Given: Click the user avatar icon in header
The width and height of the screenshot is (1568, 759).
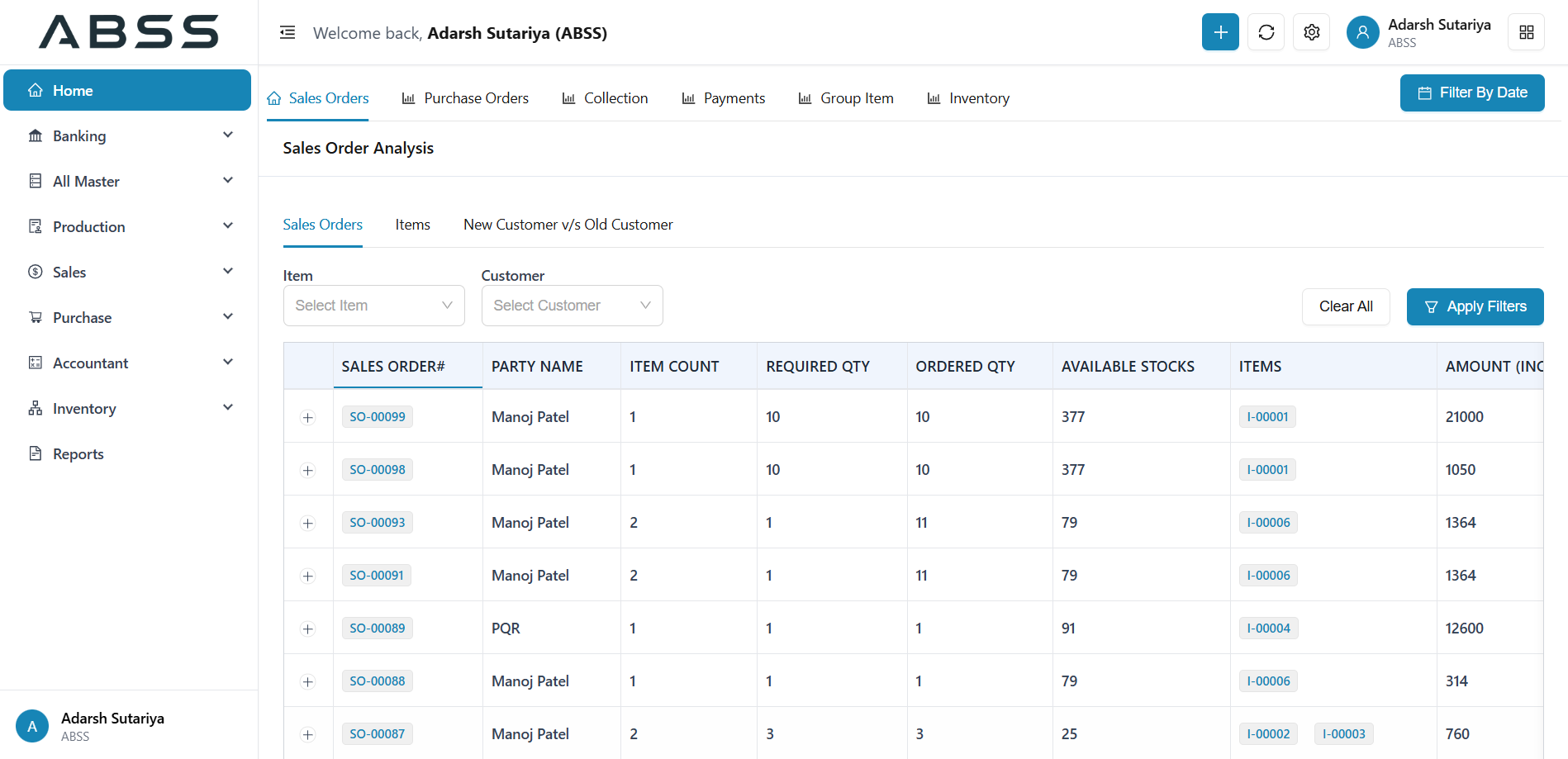Looking at the screenshot, I should 1362,33.
